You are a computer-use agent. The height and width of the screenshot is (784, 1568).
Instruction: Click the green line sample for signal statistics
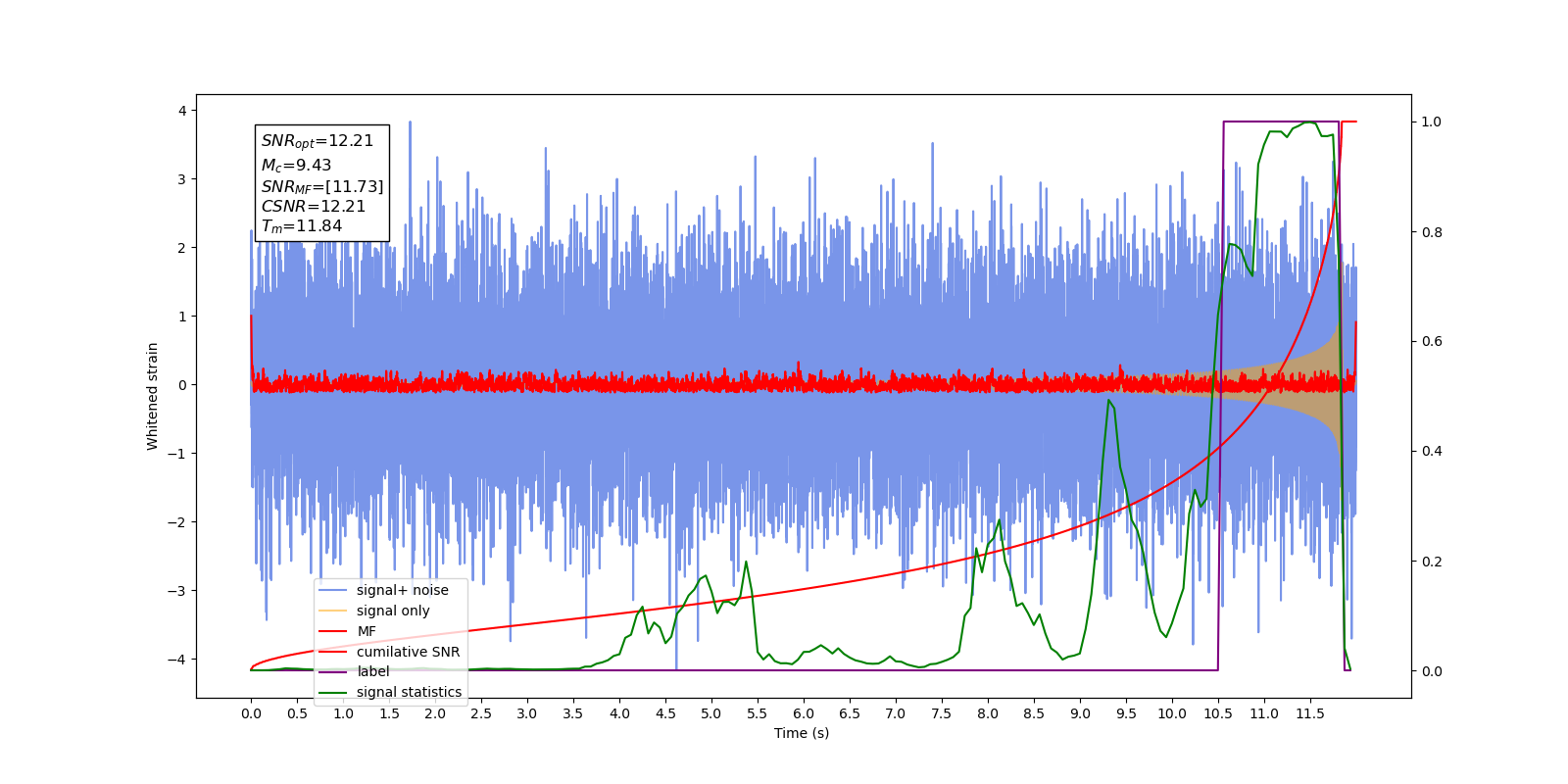333,692
